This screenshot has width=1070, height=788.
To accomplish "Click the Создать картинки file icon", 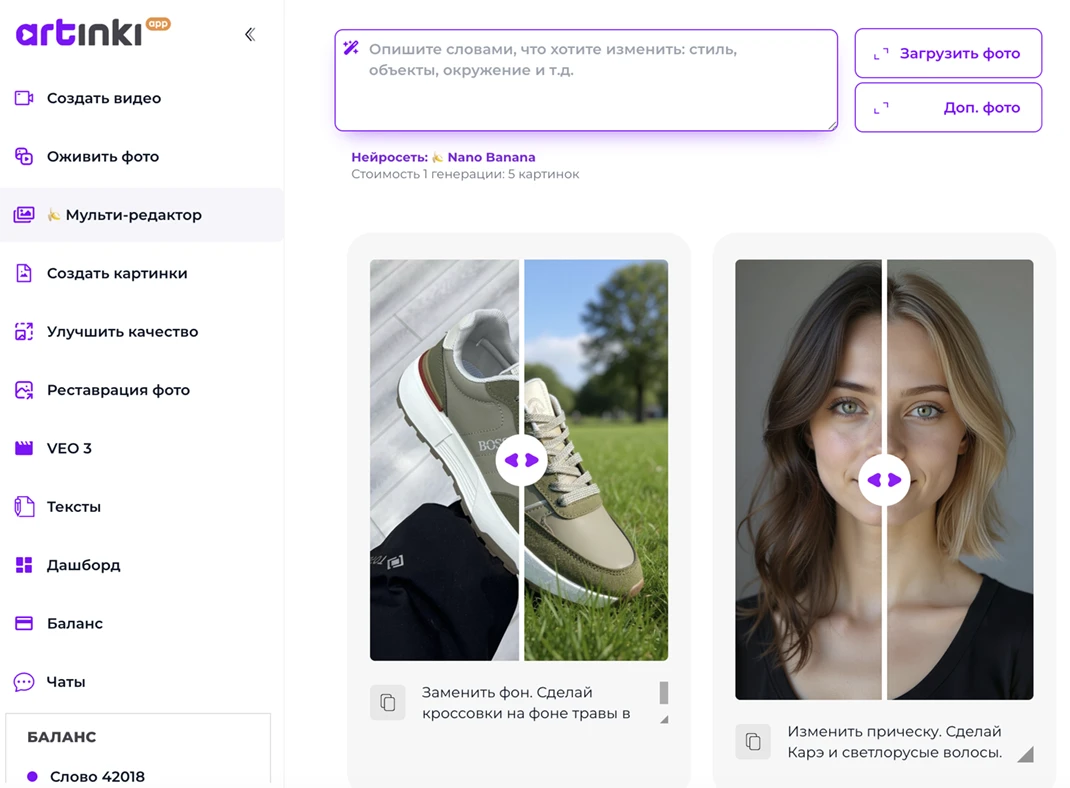I will 24,273.
